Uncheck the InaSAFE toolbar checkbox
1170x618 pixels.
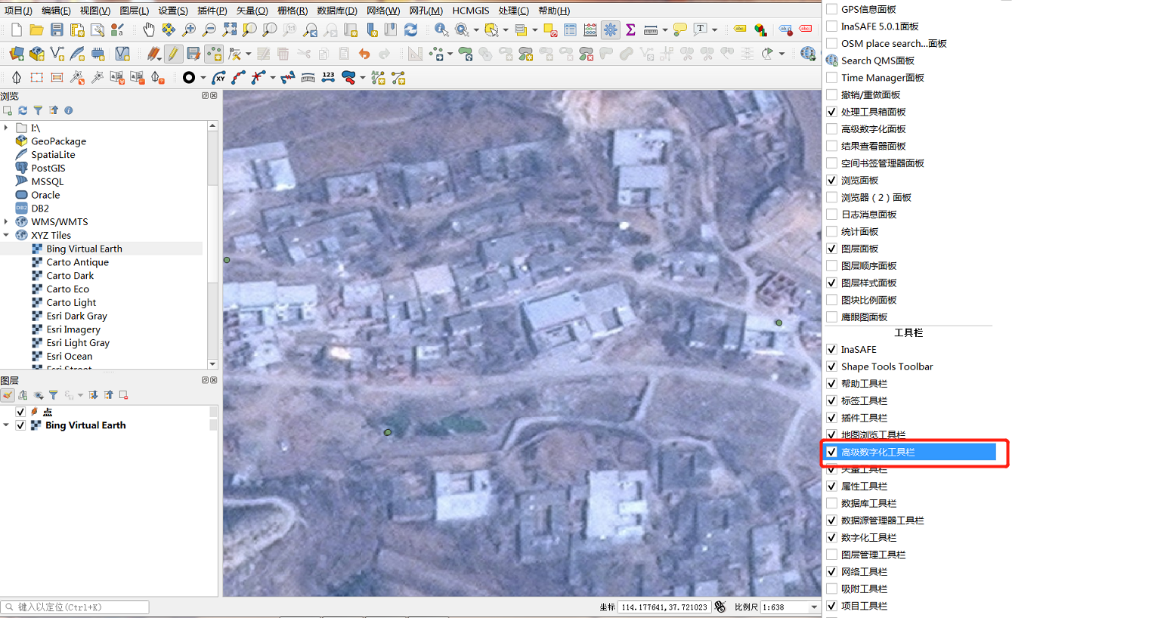[832, 350]
